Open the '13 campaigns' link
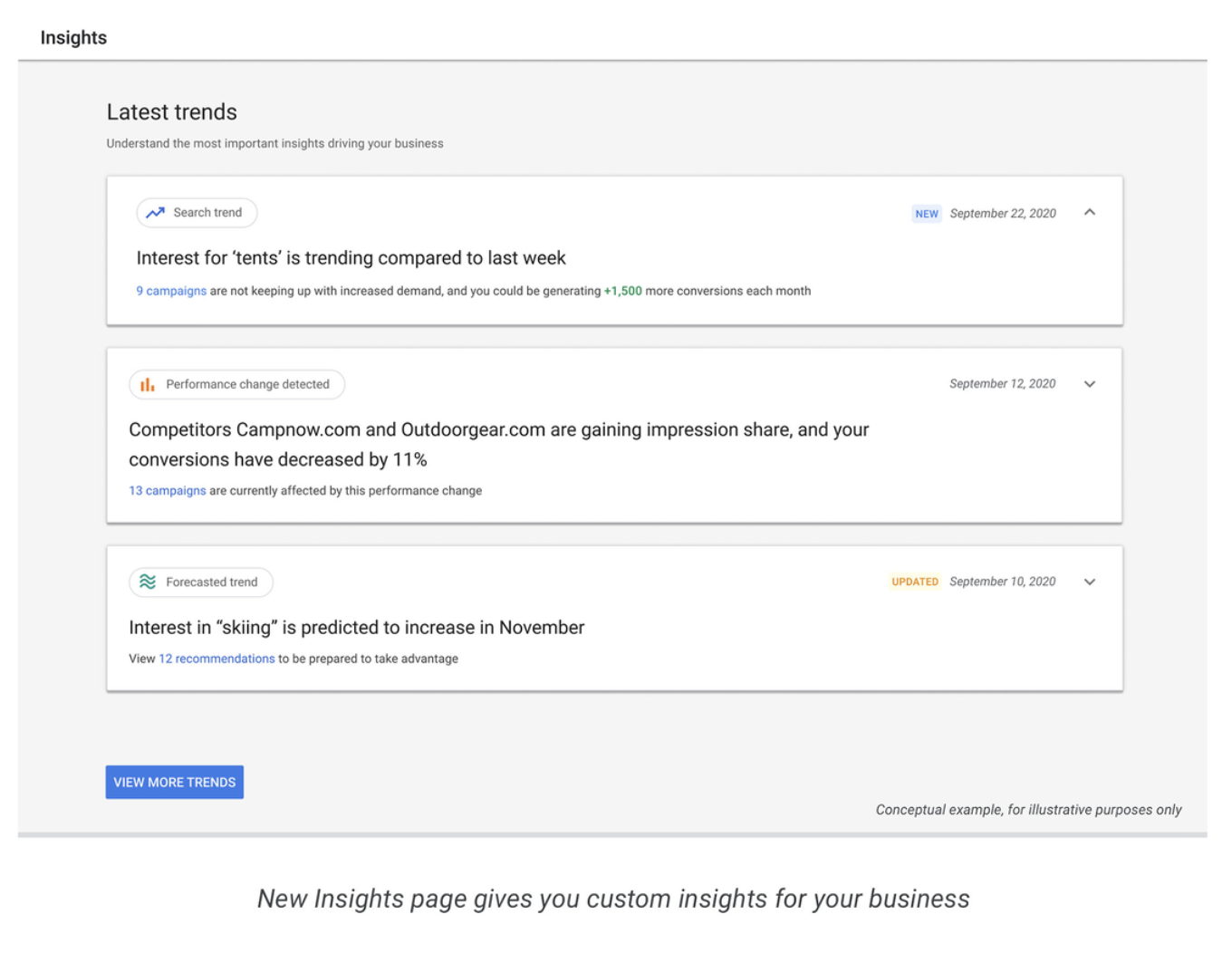Image resolution: width=1232 pixels, height=953 pixels. [168, 491]
